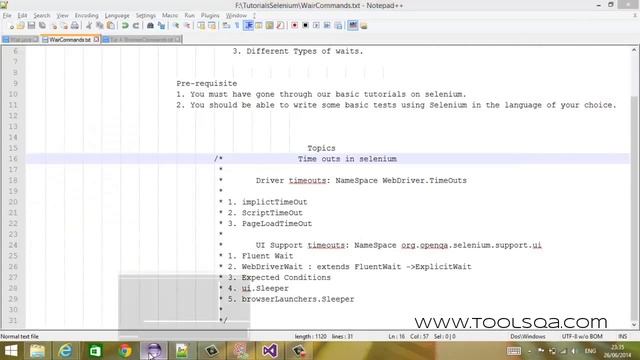Click the Redo toolbar icon
Image resolution: width=640 pixels, height=360 pixels.
click(x=136, y=26)
